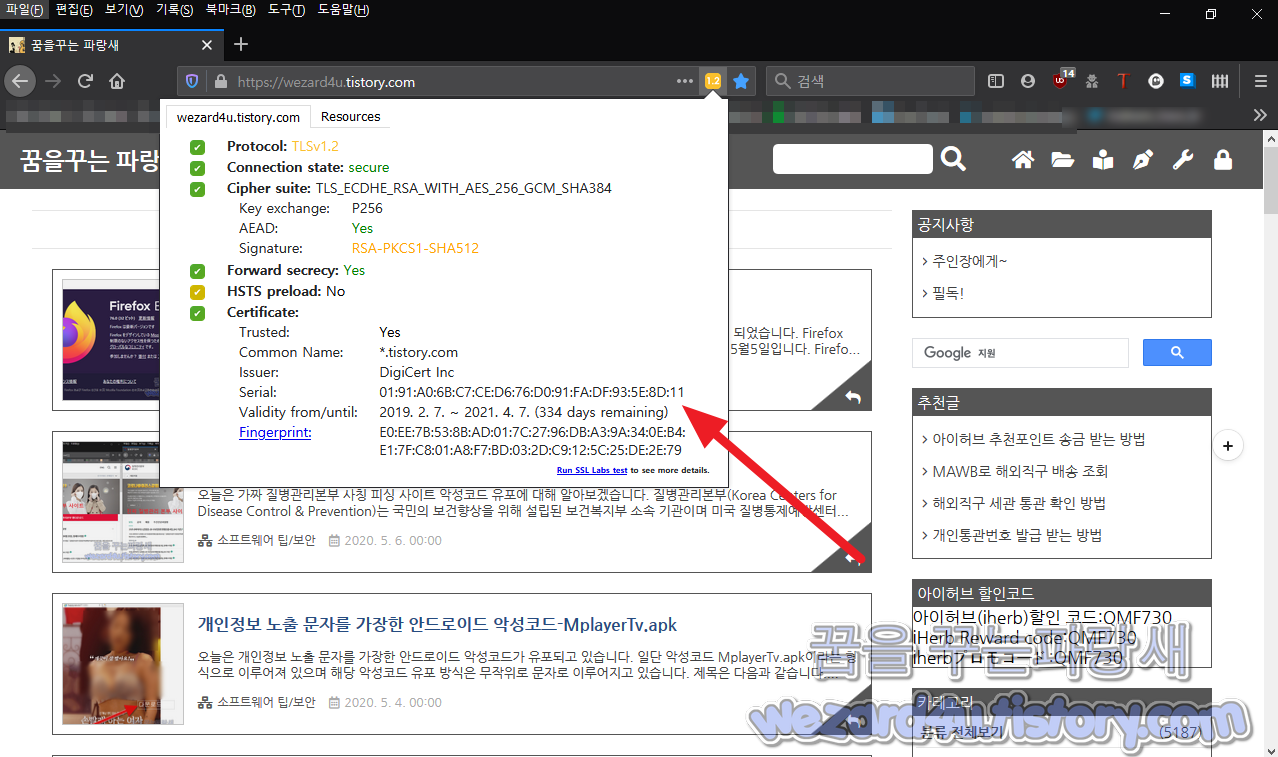Click the Fingerprint link in popup
Screen dimensions: 1278x757
coord(275,433)
